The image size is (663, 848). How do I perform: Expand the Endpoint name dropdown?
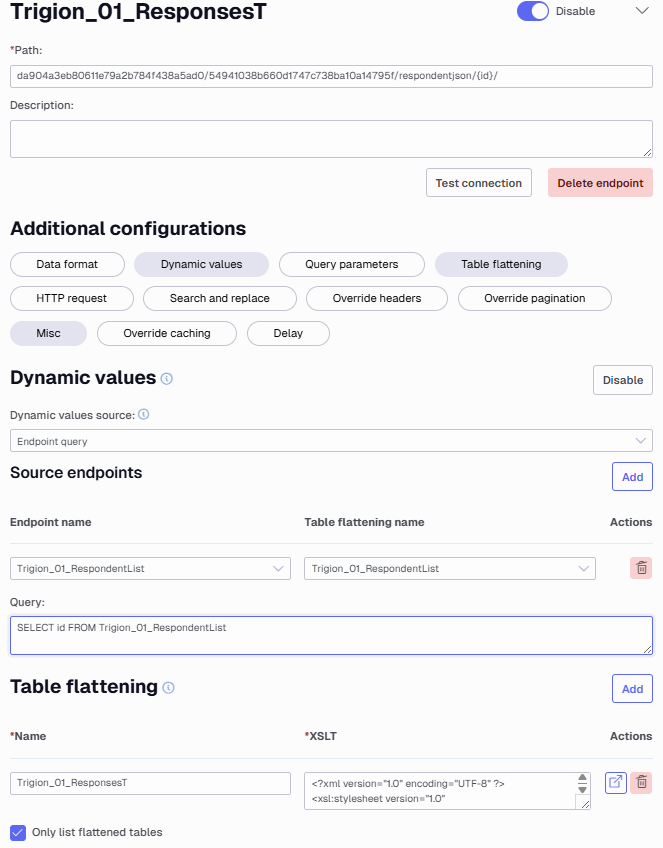(x=150, y=568)
